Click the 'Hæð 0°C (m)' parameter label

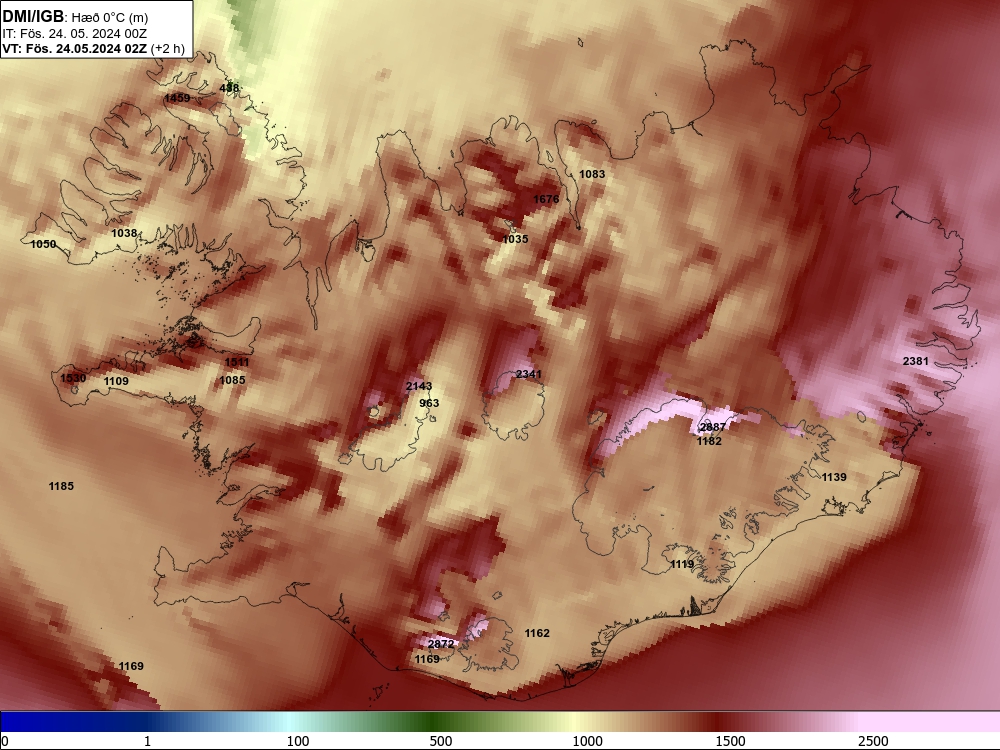tap(108, 17)
